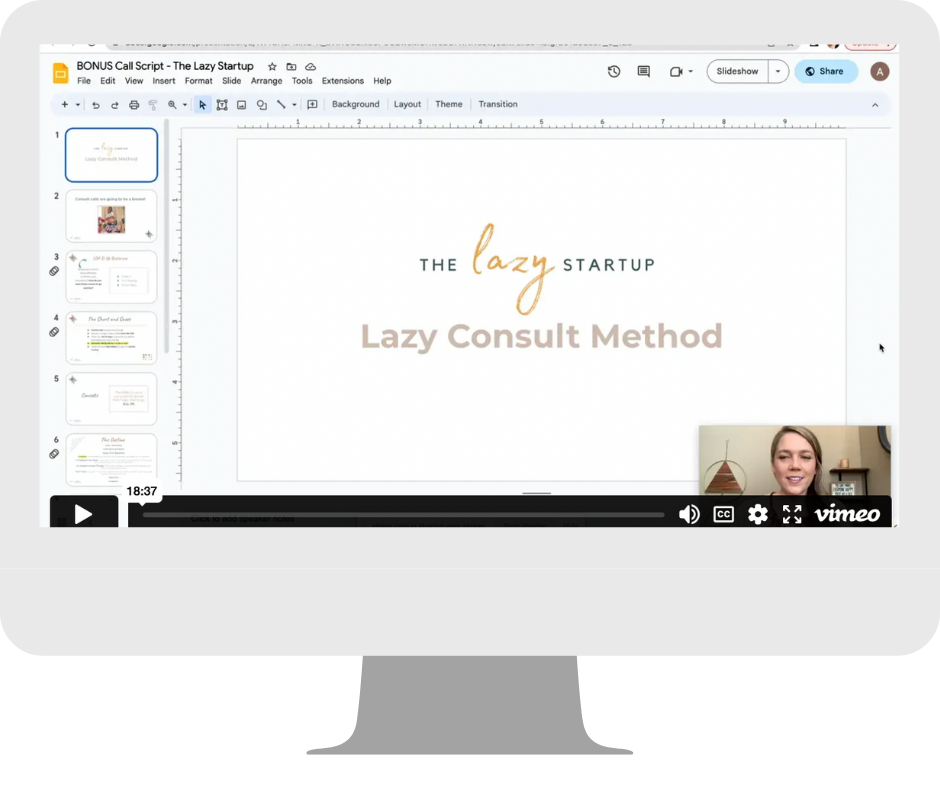Toggle the Vimeo volume speaker icon
This screenshot has width=940, height=788.
click(x=689, y=514)
